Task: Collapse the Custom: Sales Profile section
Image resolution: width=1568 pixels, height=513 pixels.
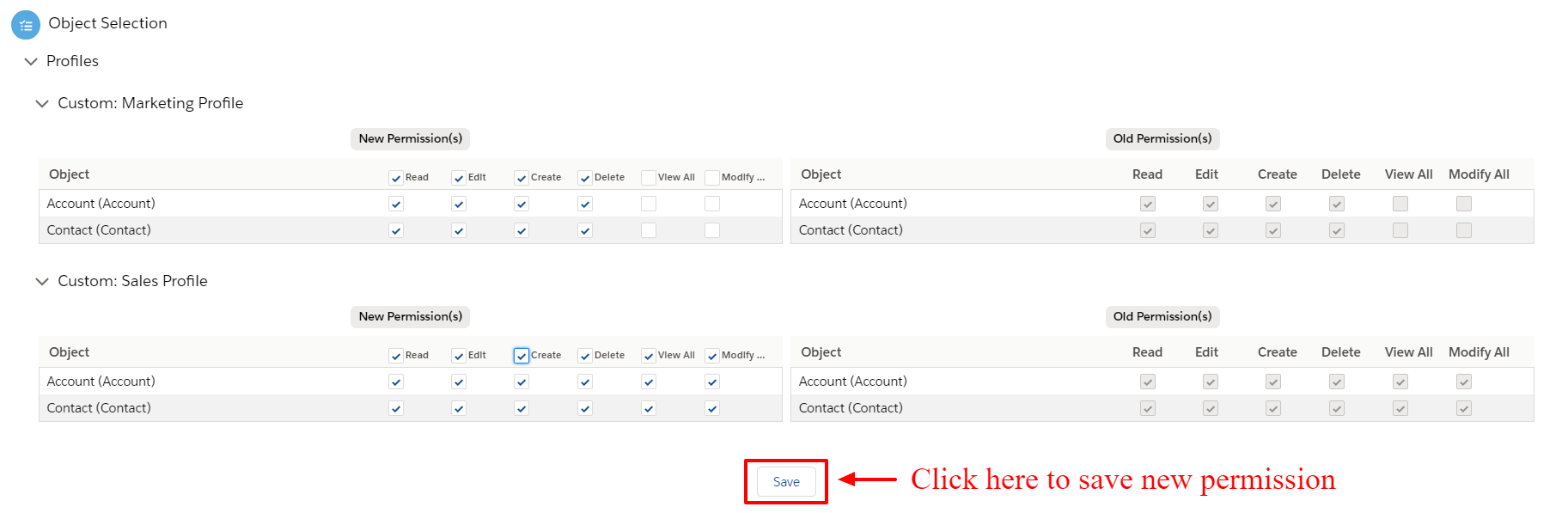Action: coord(42,281)
